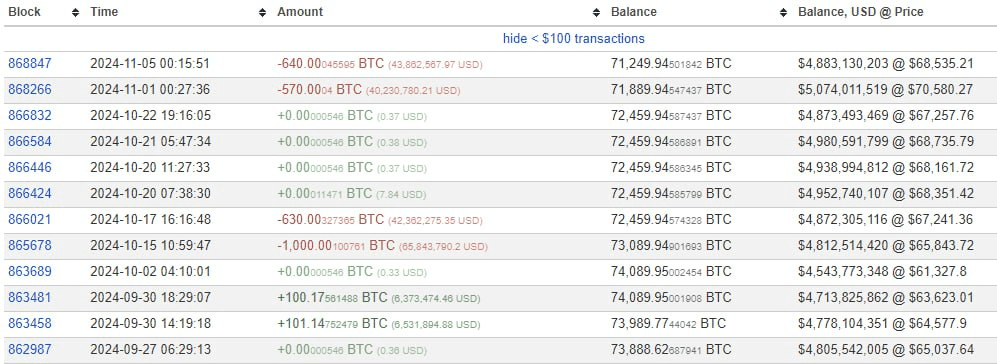Click sort arrows beside Balance header
997x364 pixels.
coord(783,12)
